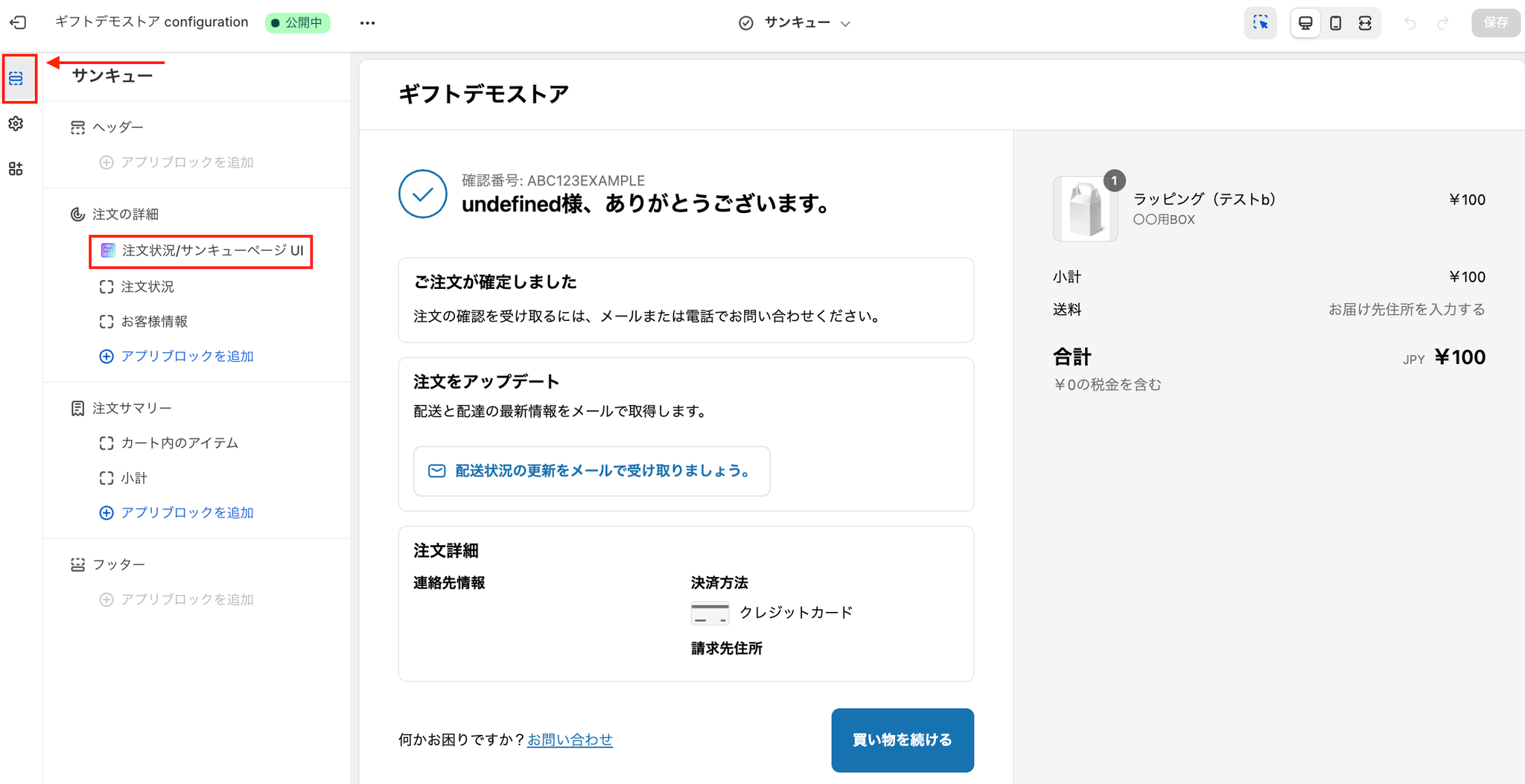Image resolution: width=1525 pixels, height=784 pixels.
Task: Open the Settings gear icon
Action: pyautogui.click(x=16, y=124)
